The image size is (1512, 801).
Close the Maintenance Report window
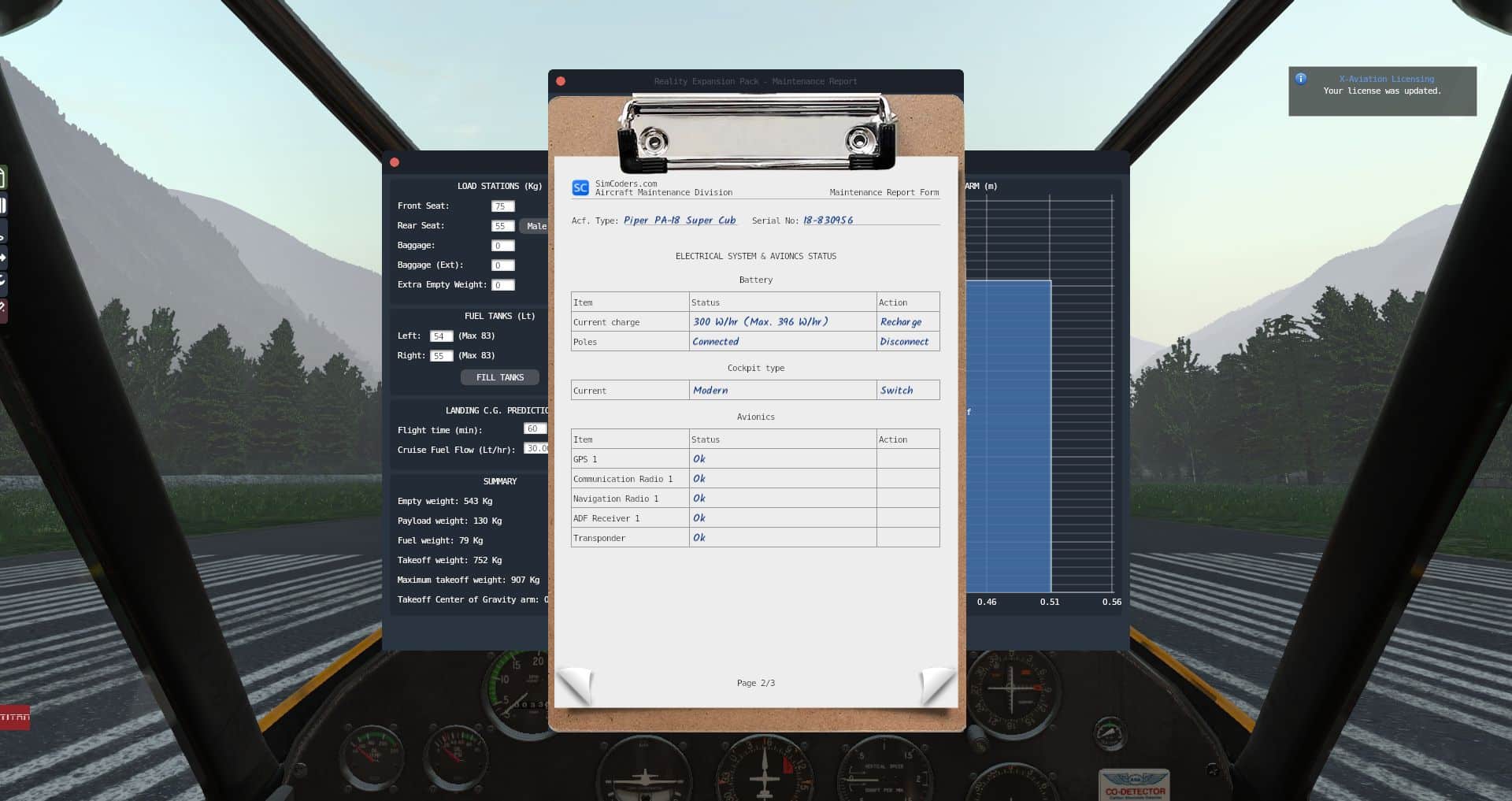coord(561,81)
